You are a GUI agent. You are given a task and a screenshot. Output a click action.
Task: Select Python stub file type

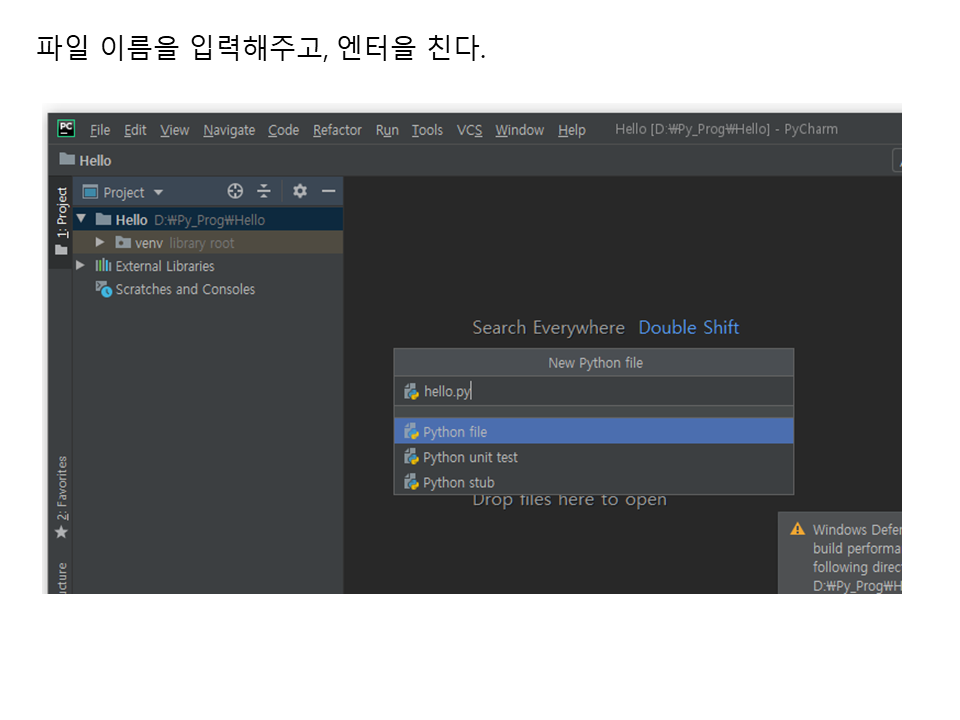tap(458, 482)
